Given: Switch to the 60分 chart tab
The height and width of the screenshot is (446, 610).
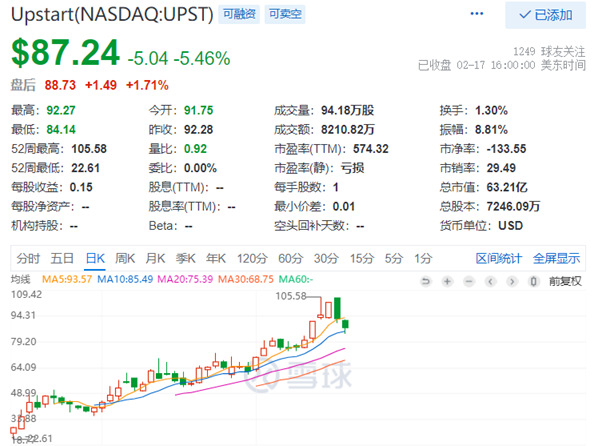Looking at the screenshot, I should click(291, 258).
